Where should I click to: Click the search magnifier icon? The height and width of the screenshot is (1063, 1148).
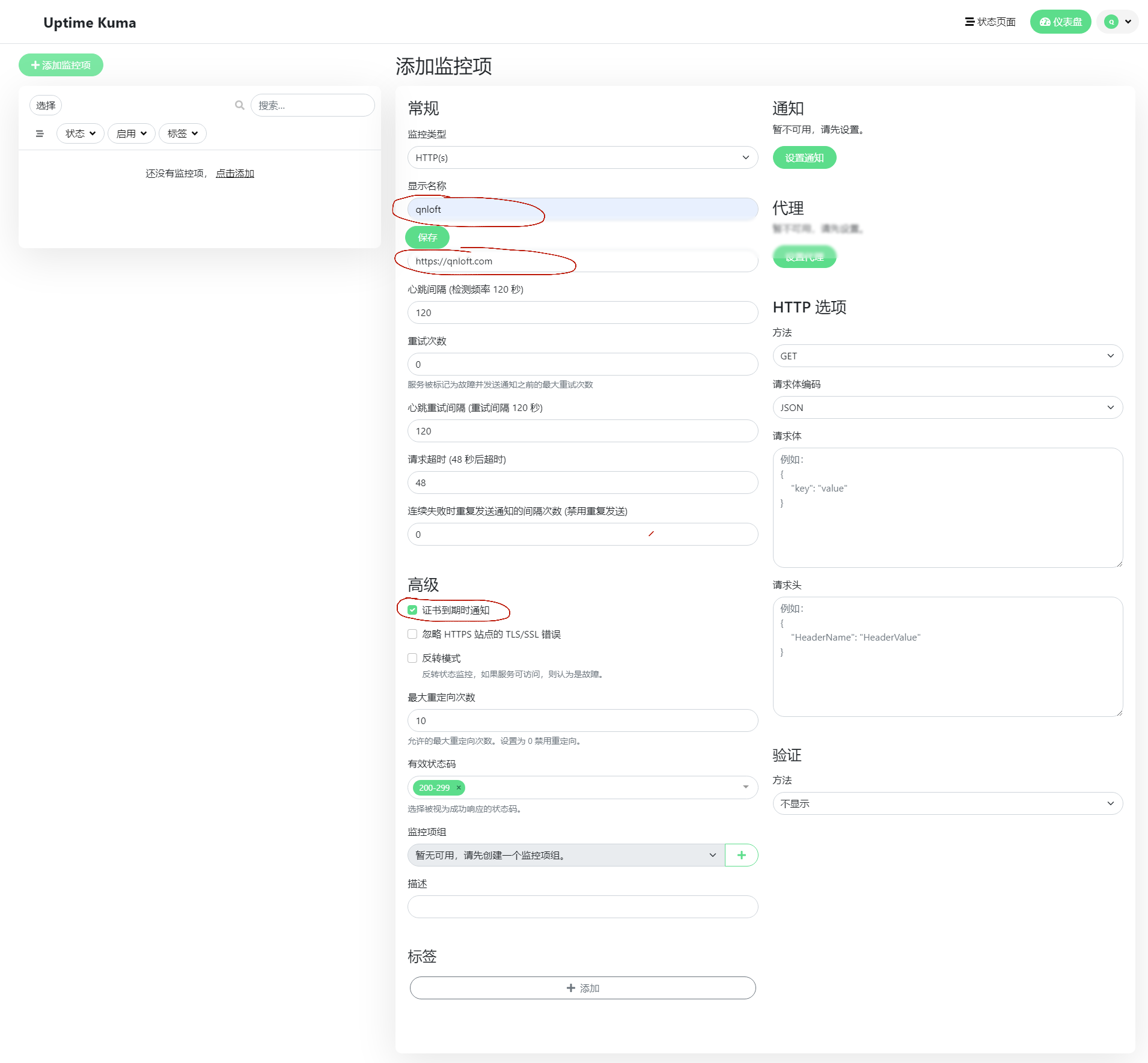click(240, 105)
